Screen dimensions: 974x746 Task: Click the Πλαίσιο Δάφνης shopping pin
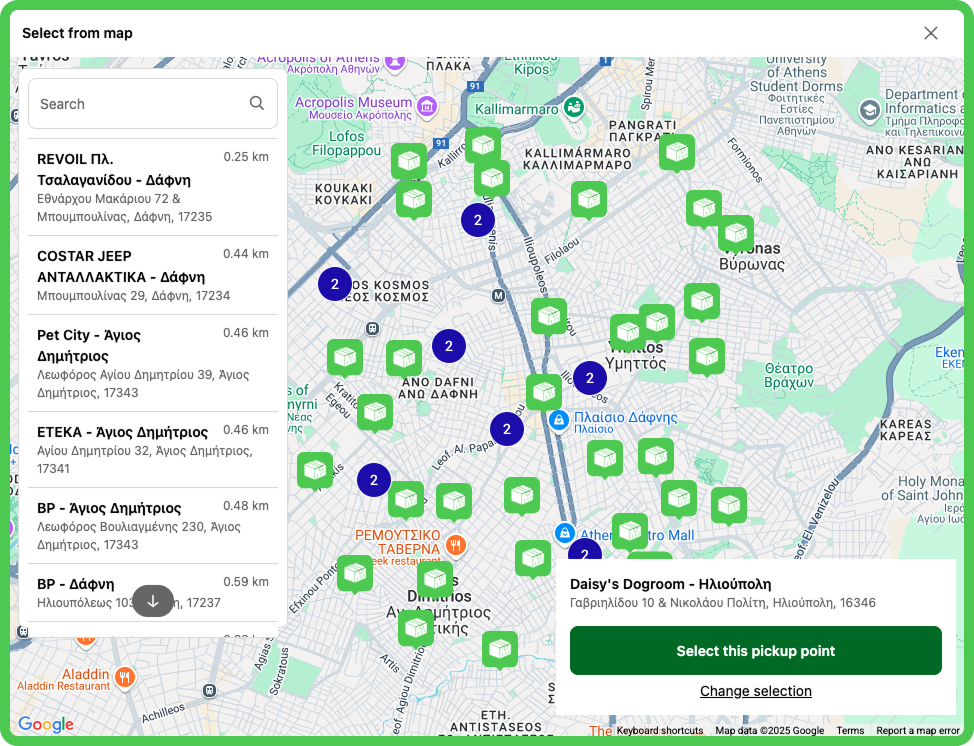click(x=558, y=420)
